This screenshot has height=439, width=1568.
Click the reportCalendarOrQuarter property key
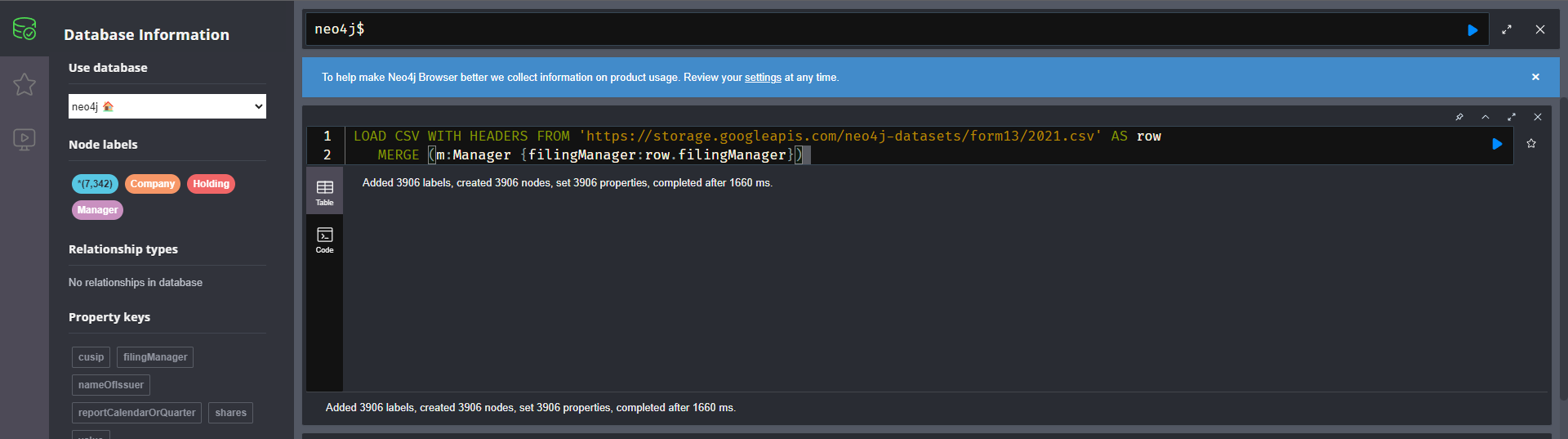136,413
